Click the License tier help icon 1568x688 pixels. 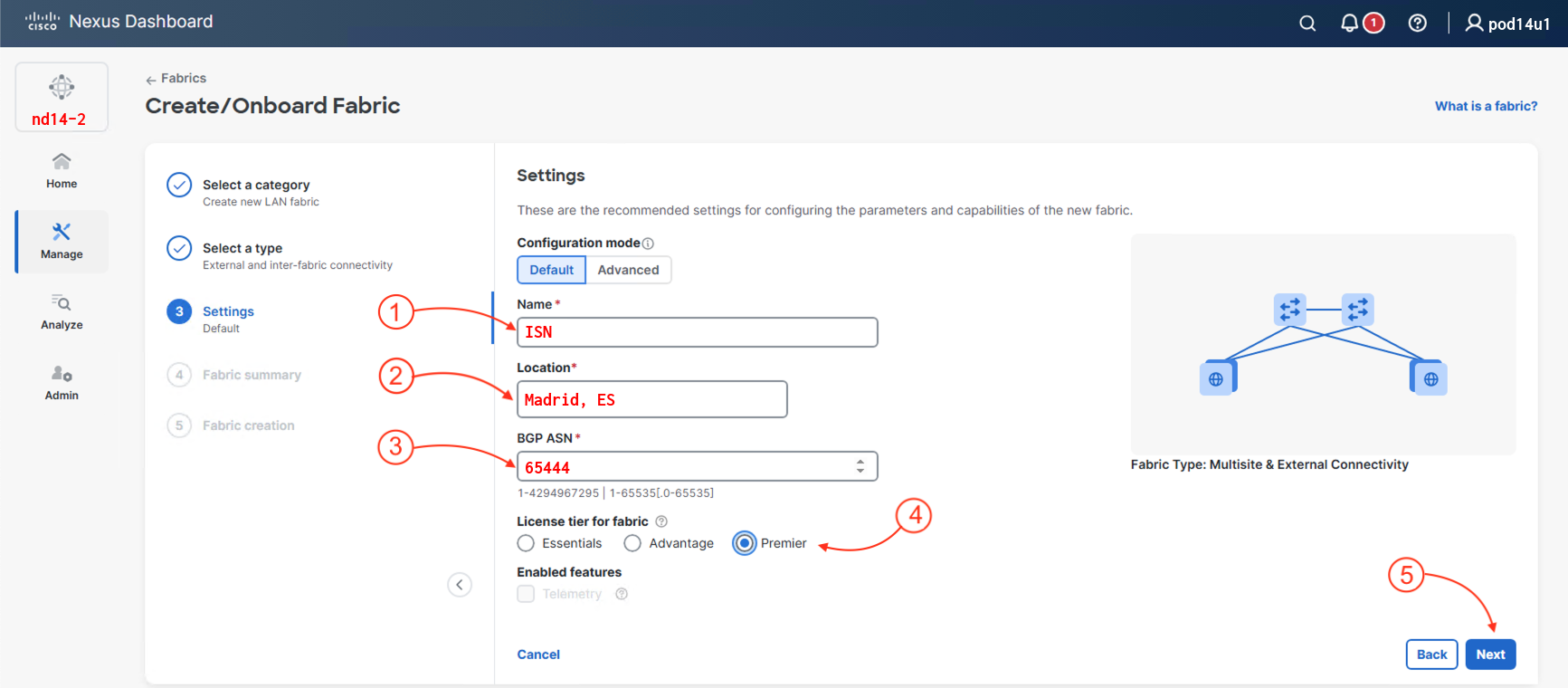coord(661,521)
